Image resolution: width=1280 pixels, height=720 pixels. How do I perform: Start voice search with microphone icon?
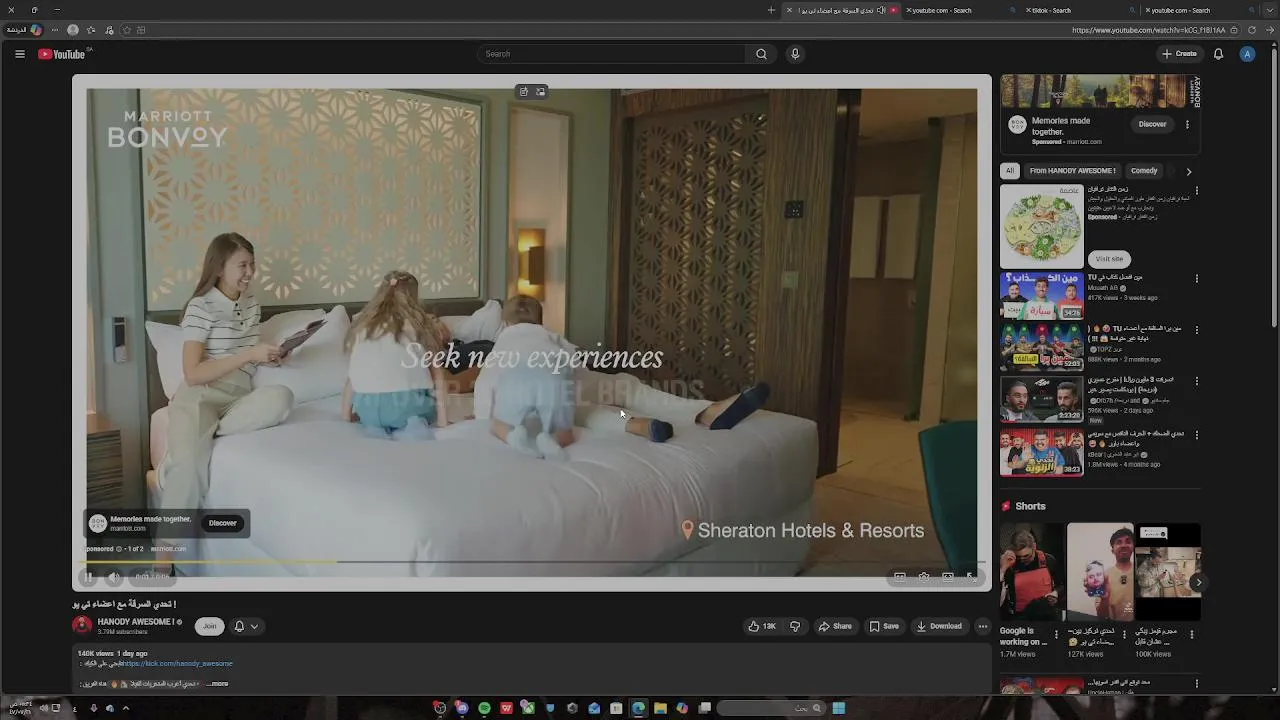pos(795,54)
